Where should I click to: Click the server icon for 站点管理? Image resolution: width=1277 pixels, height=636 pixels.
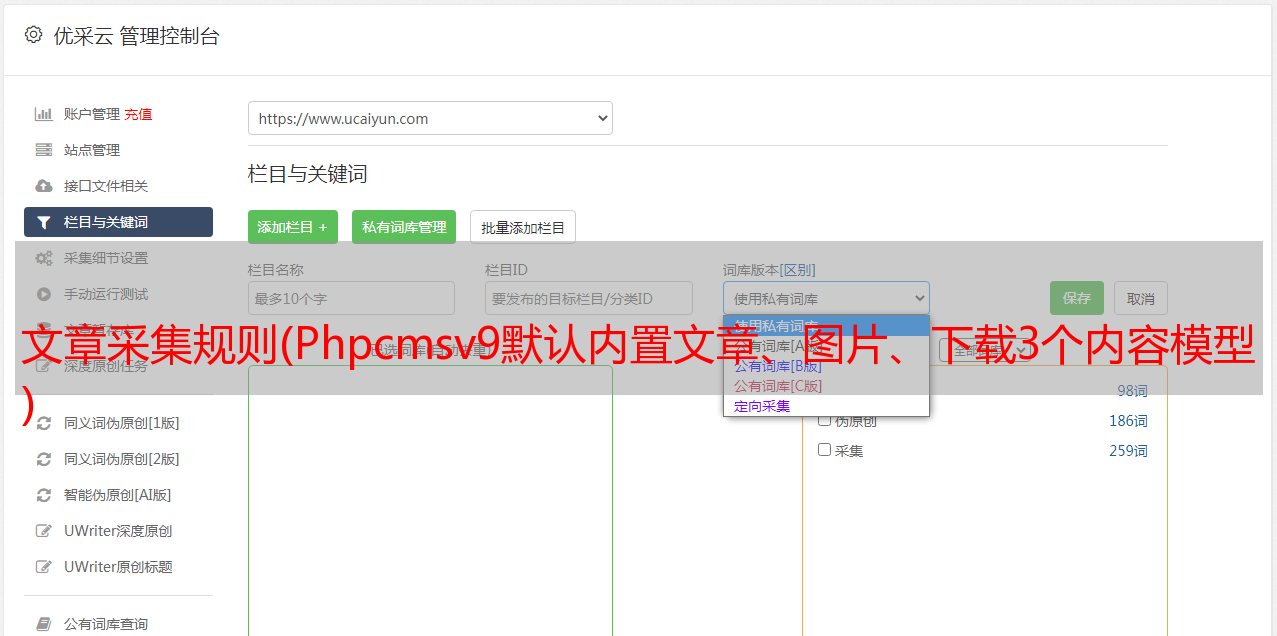click(43, 150)
